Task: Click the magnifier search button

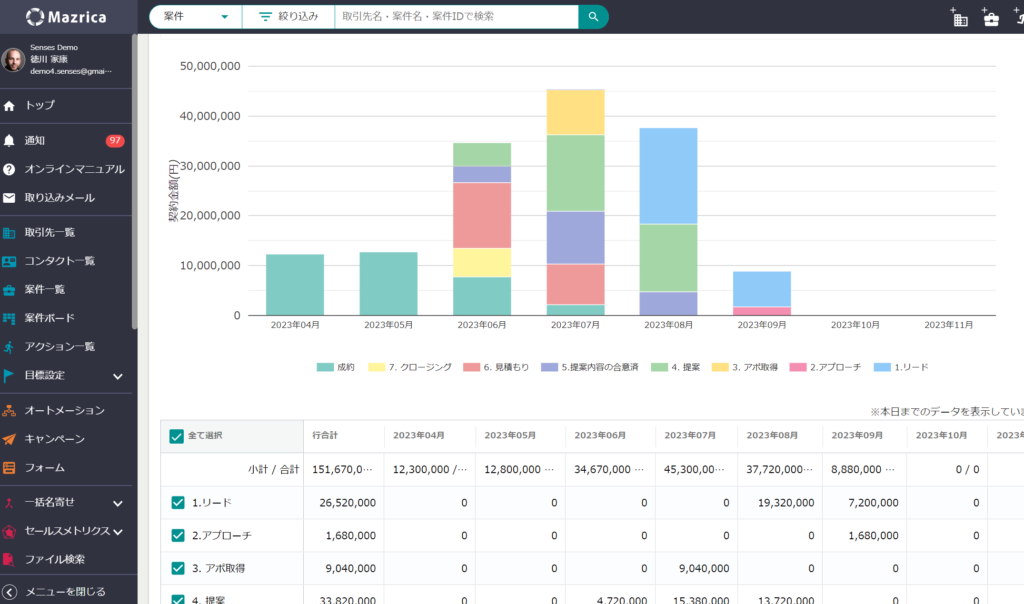Action: pyautogui.click(x=593, y=17)
